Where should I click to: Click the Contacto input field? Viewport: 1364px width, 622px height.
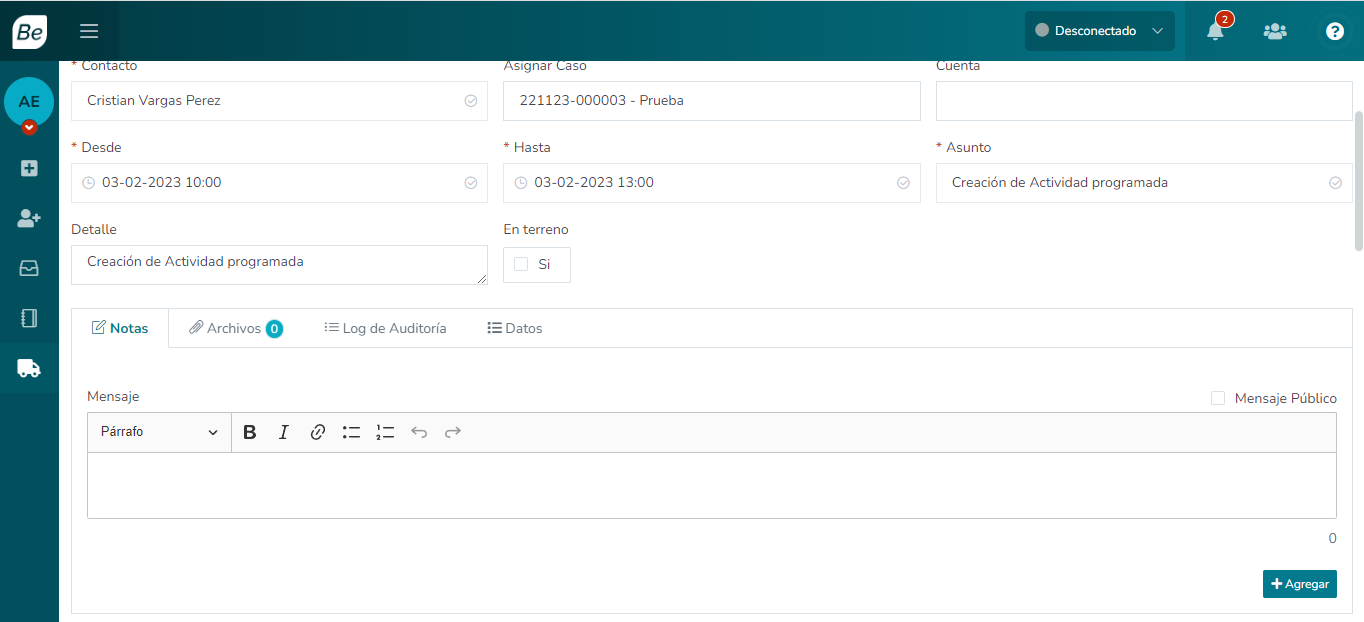279,101
